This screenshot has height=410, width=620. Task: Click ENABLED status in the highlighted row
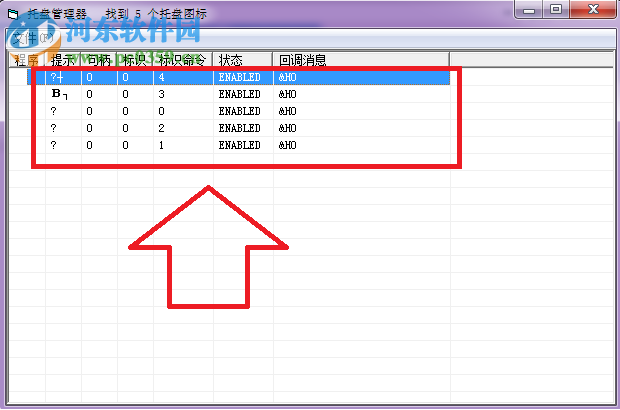[240, 77]
